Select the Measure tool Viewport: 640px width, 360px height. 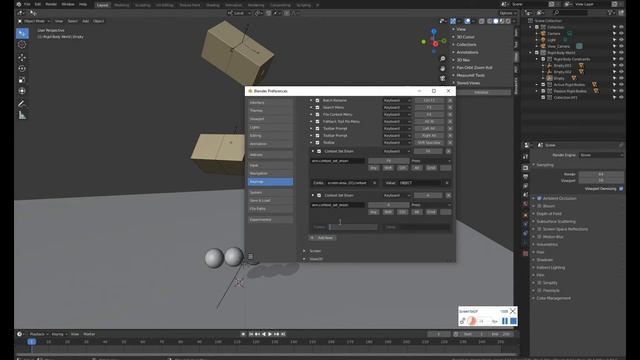[x=22, y=116]
